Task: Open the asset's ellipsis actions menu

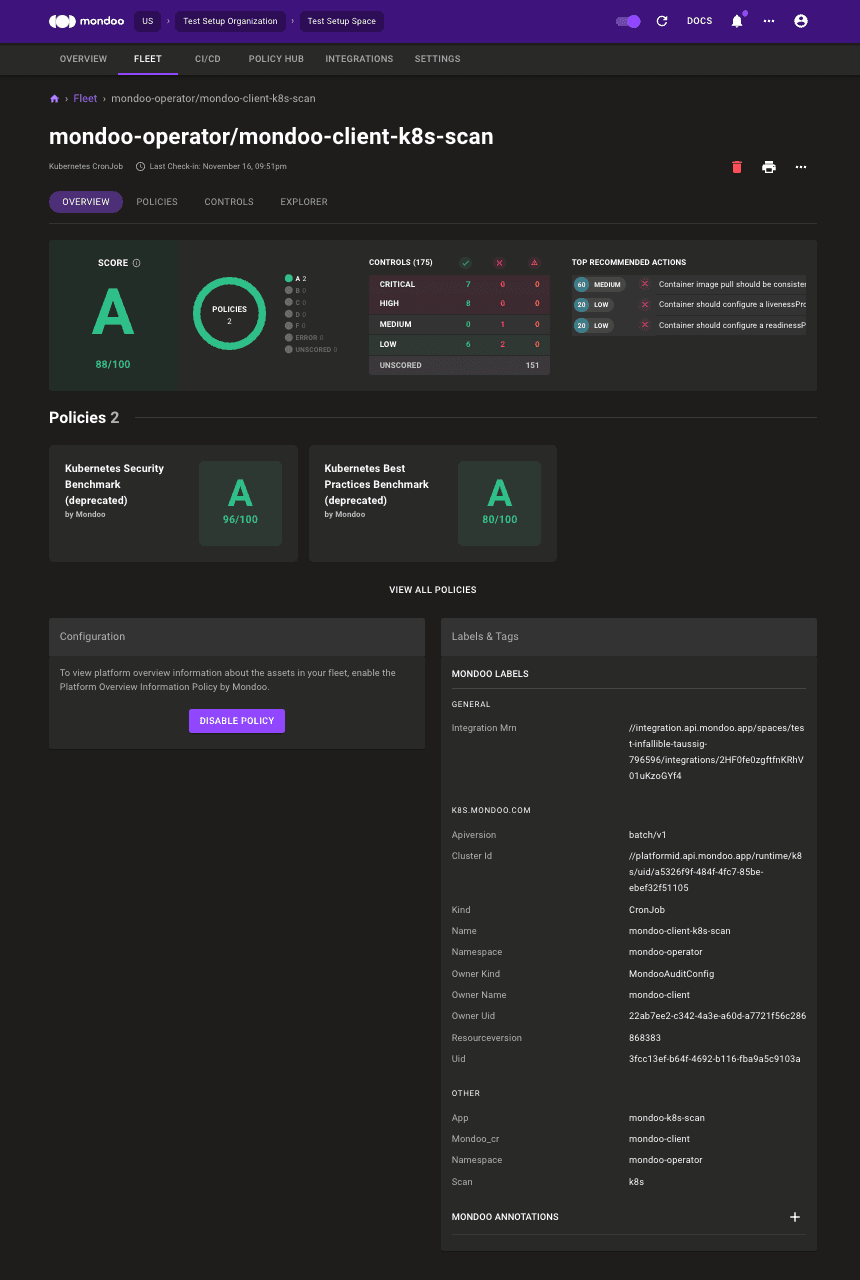Action: click(x=801, y=167)
